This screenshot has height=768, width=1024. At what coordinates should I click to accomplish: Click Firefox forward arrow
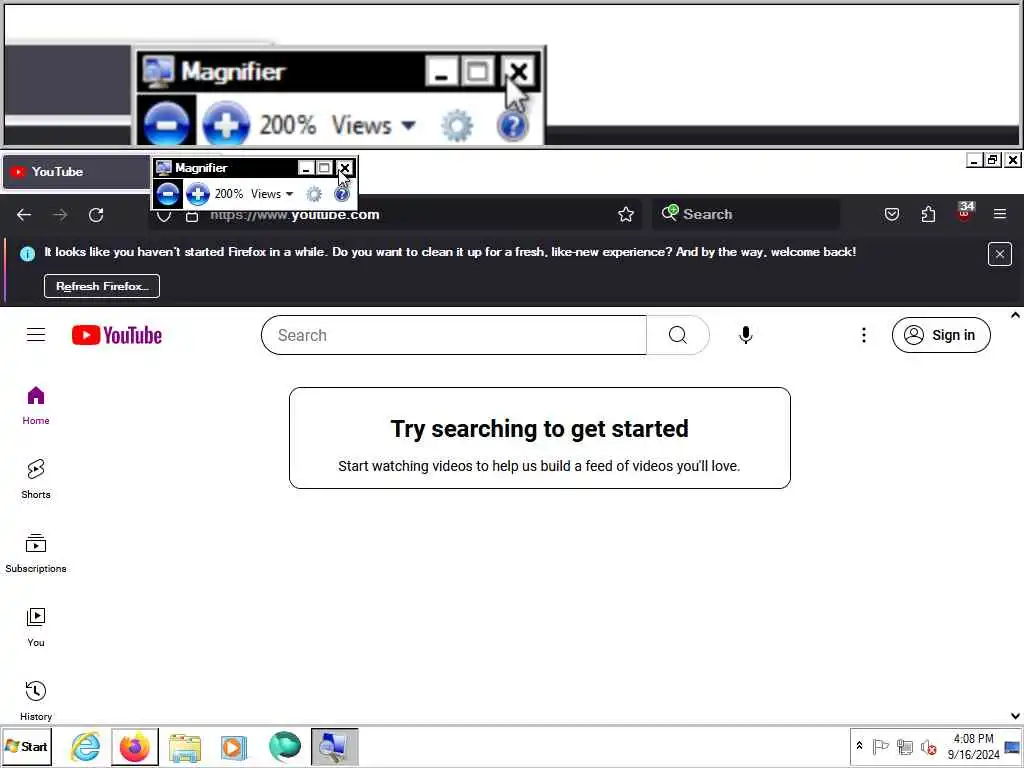[x=60, y=215]
